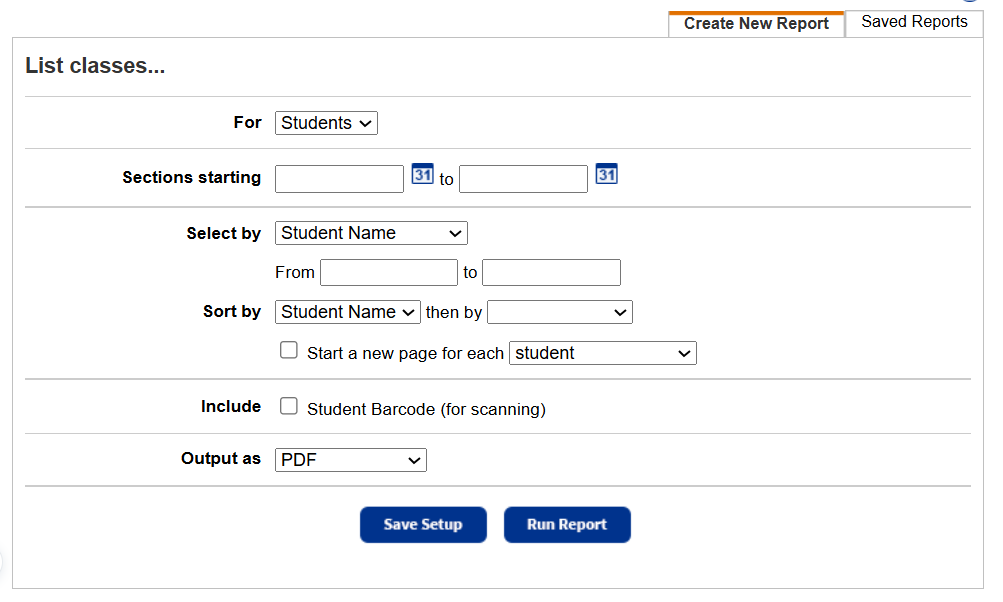The width and height of the screenshot is (1003, 602).
Task: Click the From name range field
Action: [x=388, y=272]
